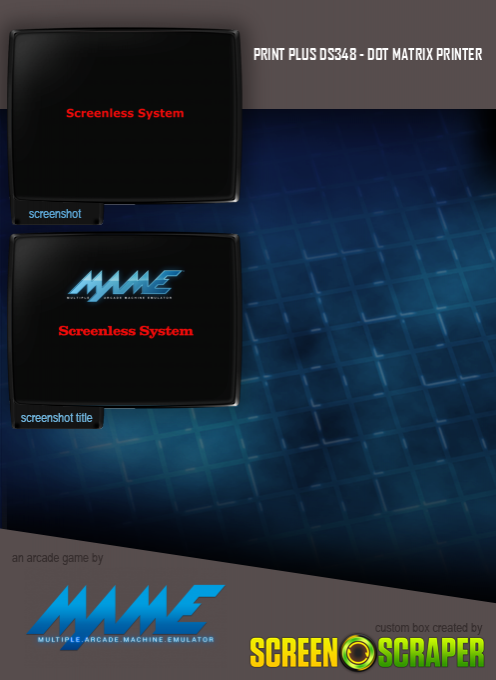Click the Print Plus DS348 title text
The width and height of the screenshot is (496, 680).
368,55
